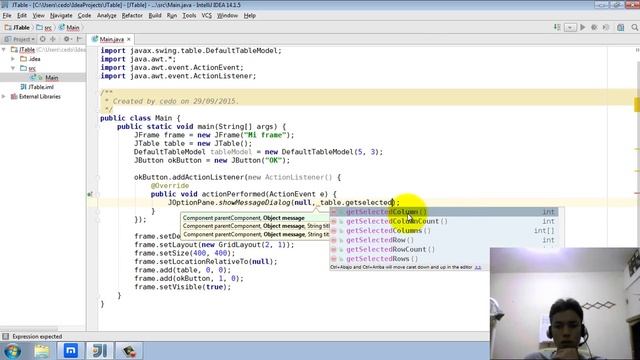
Task: Click the yellow error stripe marker
Action: pos(637,104)
